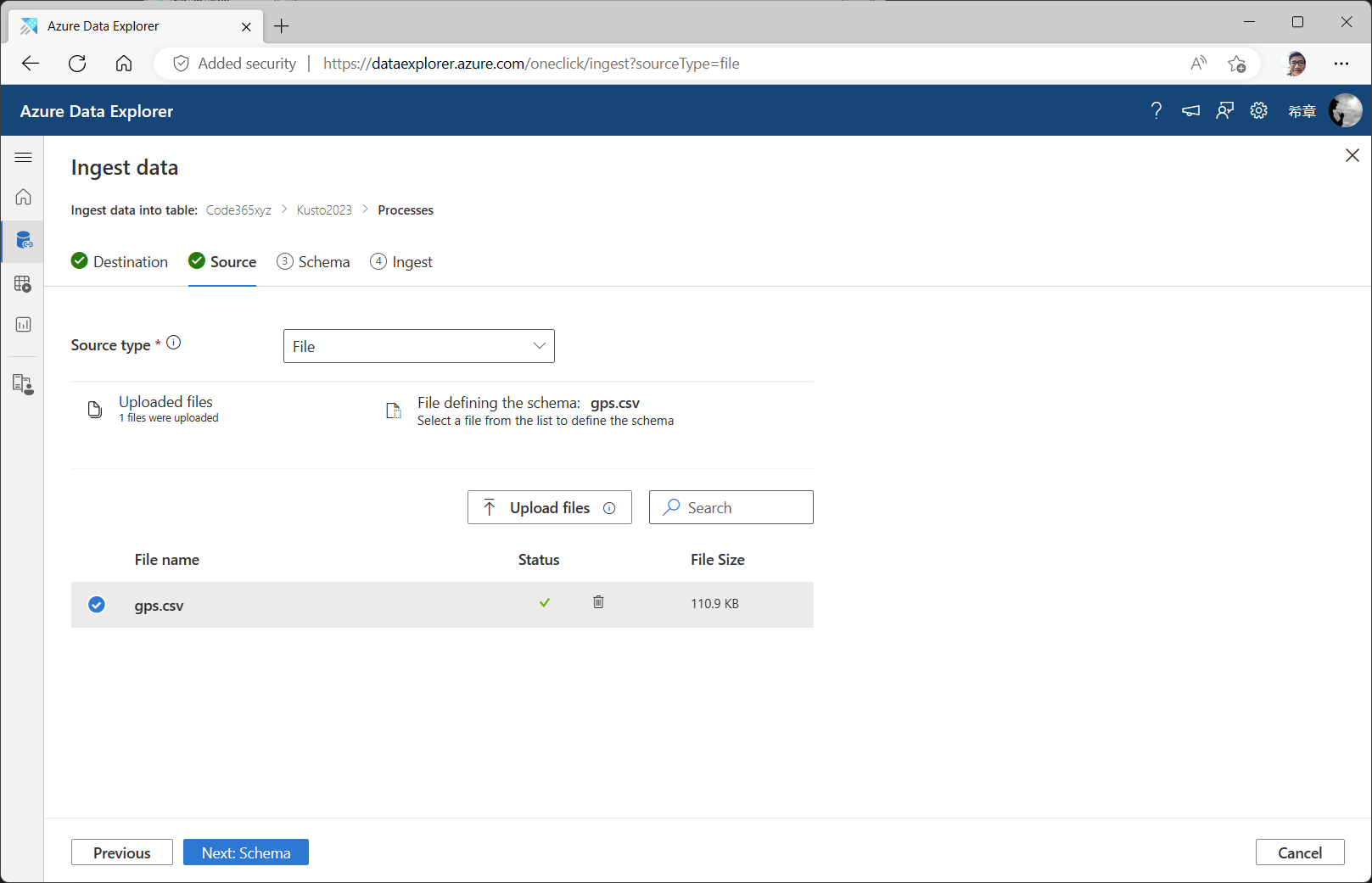Click the Kusto2023 breadcrumb
This screenshot has height=883, width=1372.
coord(324,210)
